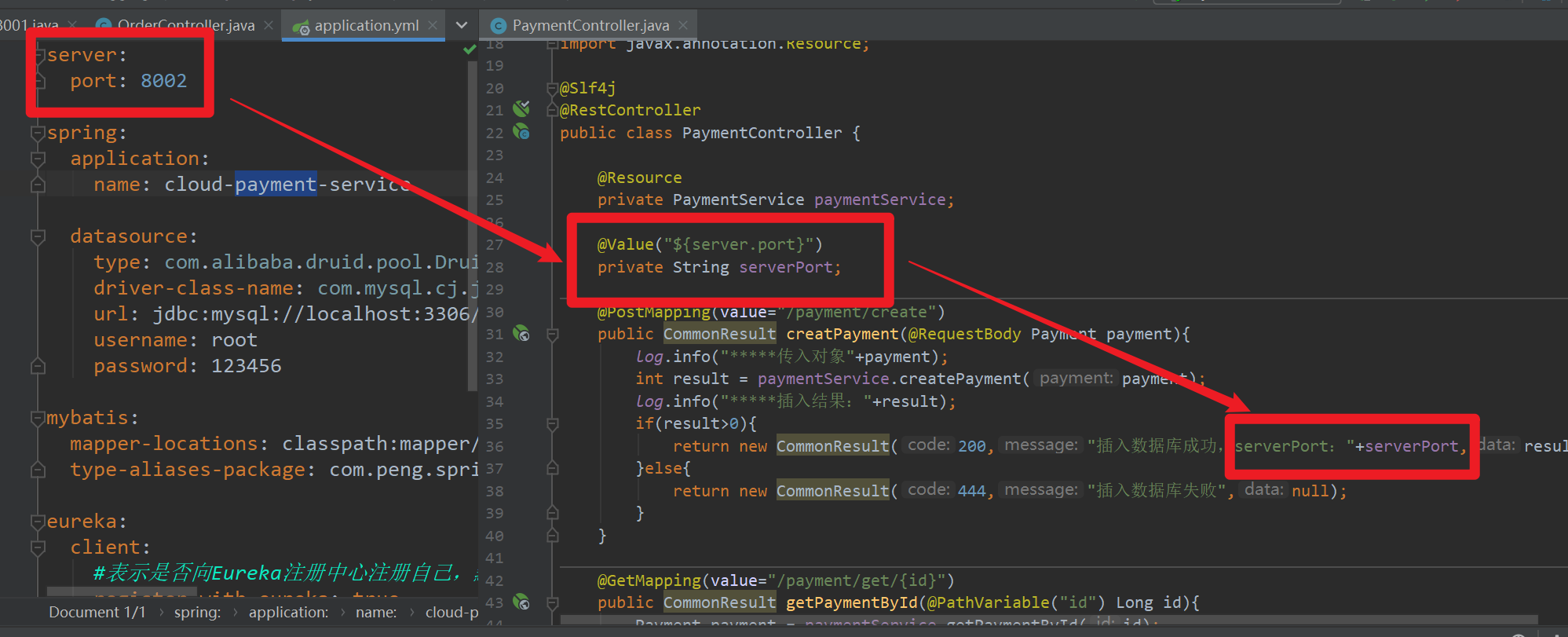Click the @Value("${server.port}") annotation

click(710, 244)
